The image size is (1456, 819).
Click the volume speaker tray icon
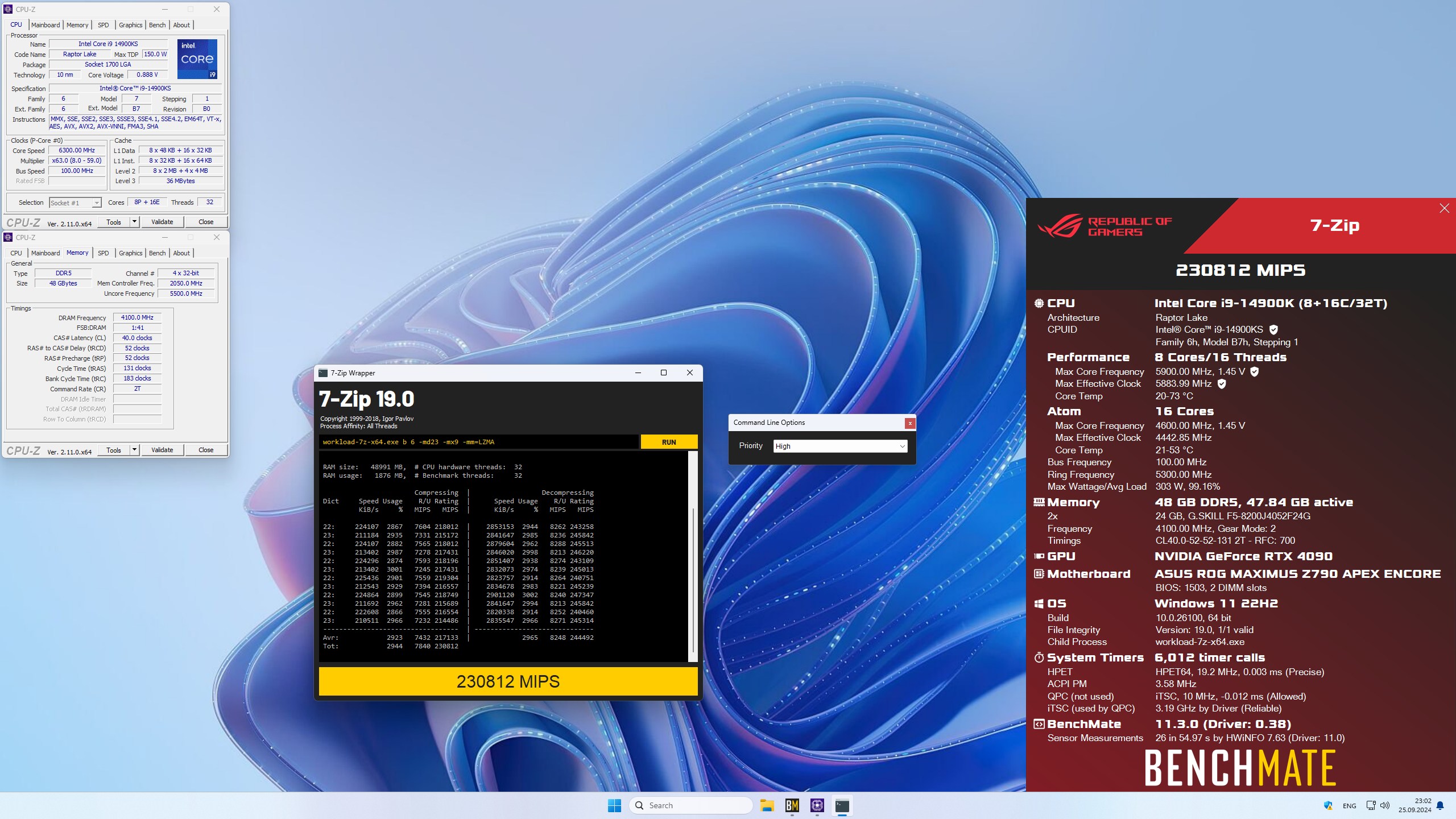click(x=1385, y=805)
